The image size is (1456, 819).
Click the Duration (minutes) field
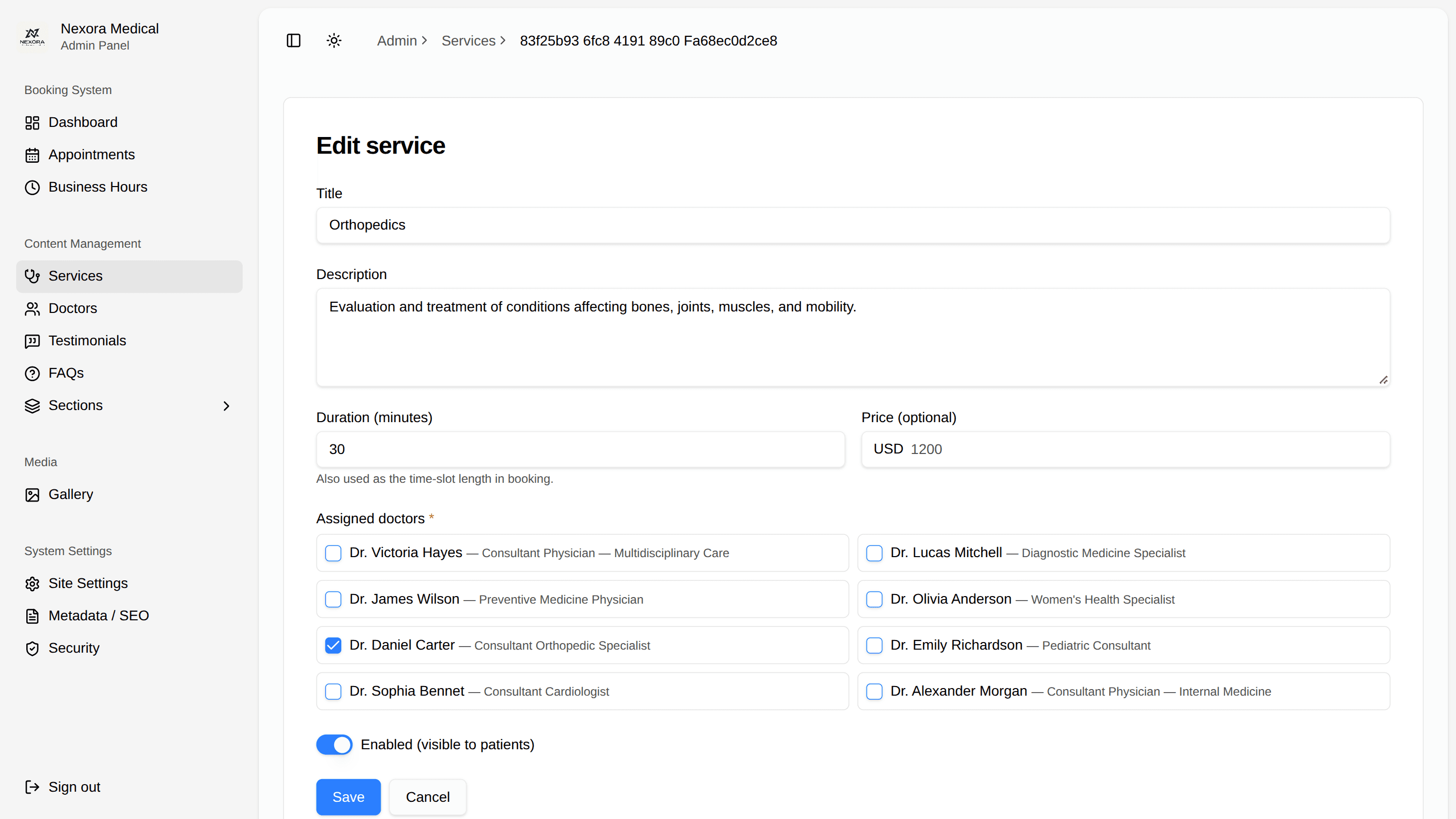click(x=580, y=449)
